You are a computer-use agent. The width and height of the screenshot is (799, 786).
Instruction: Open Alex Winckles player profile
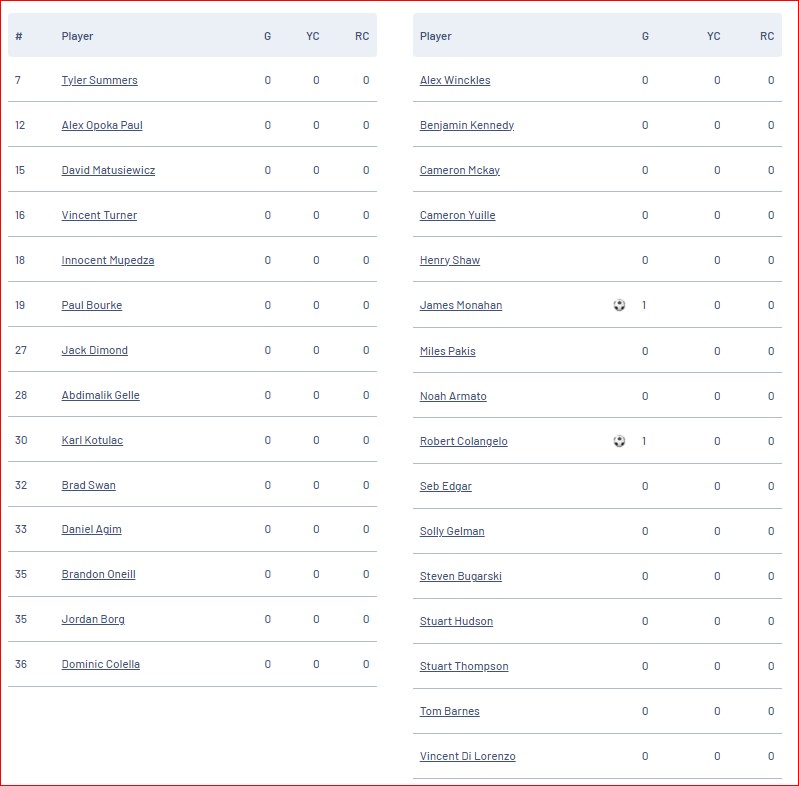click(x=455, y=80)
